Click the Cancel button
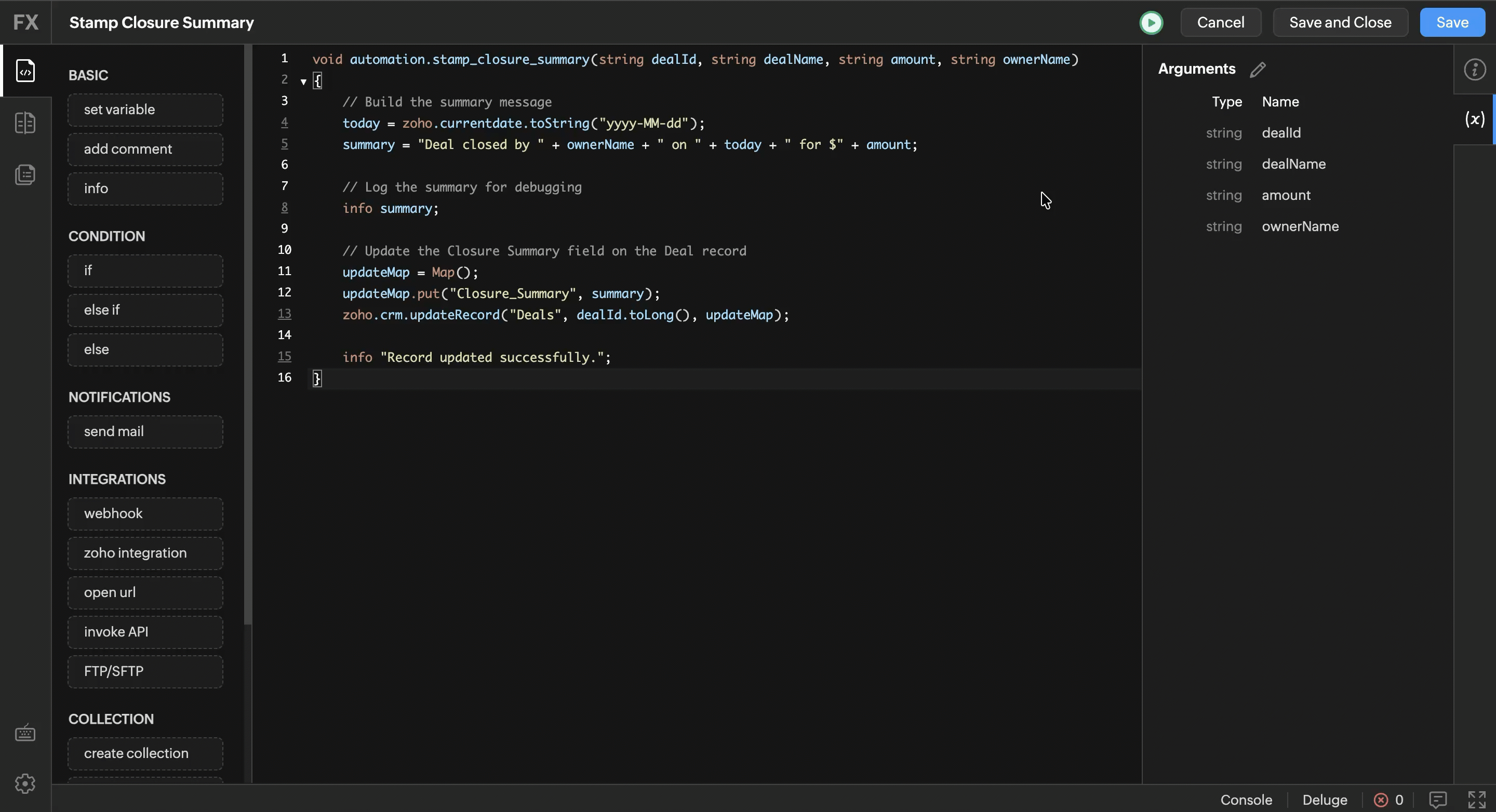The image size is (1496, 812). click(x=1220, y=22)
